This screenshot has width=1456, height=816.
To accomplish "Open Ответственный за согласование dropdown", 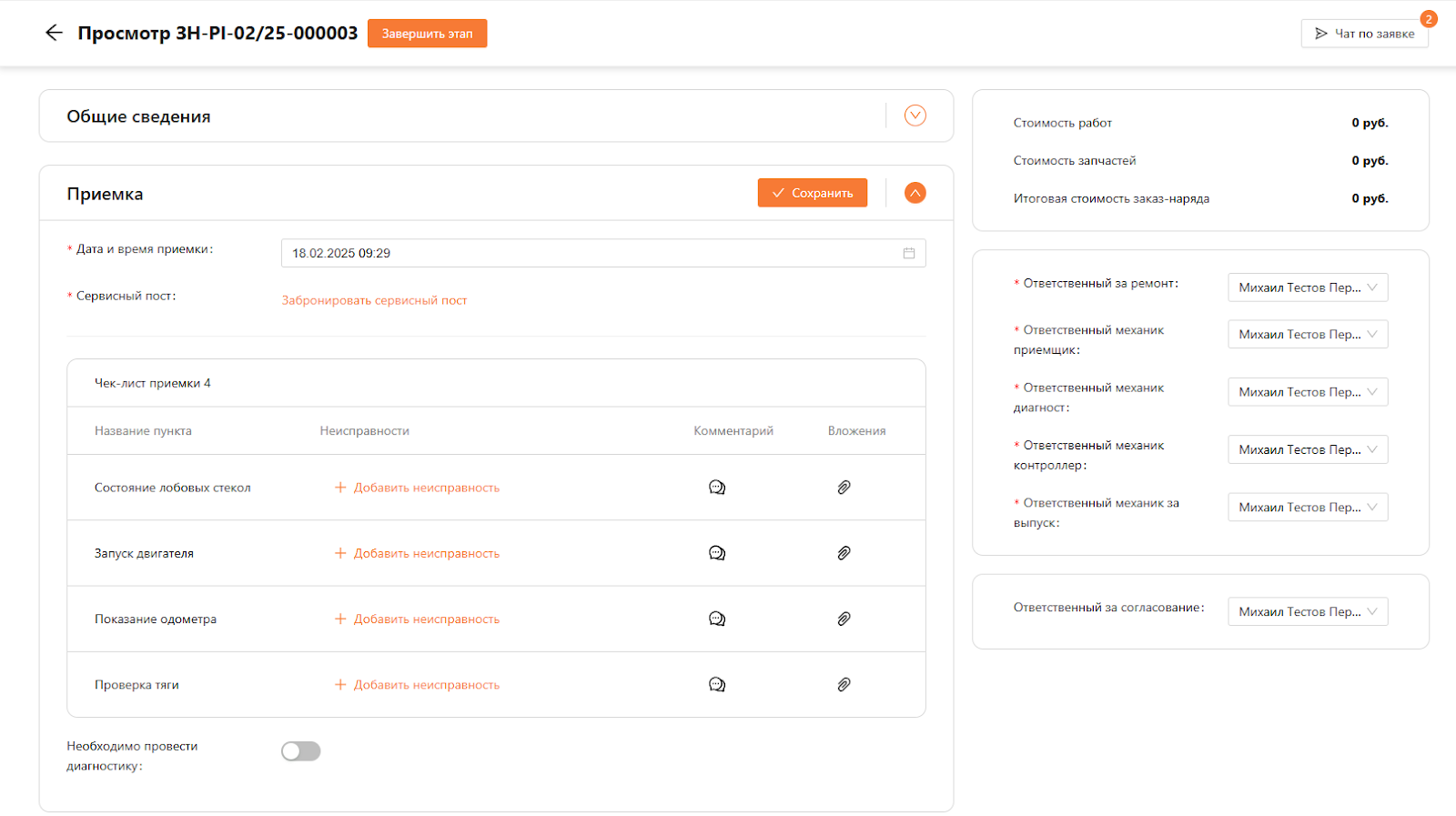I will 1307,612.
